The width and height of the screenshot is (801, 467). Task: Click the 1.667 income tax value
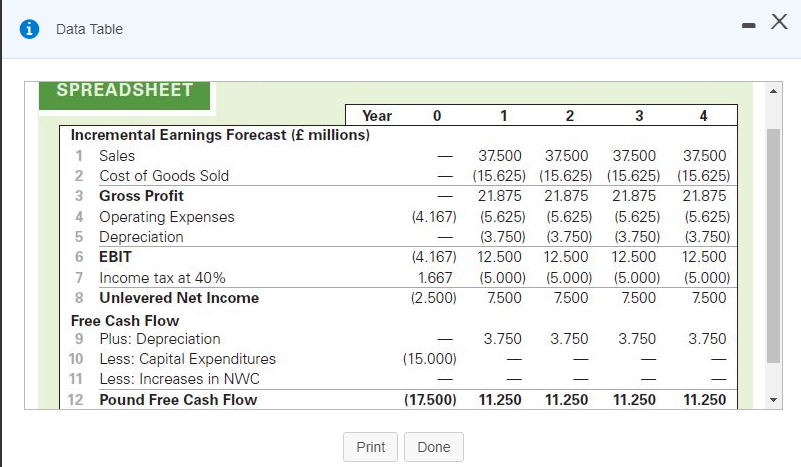[x=435, y=278]
